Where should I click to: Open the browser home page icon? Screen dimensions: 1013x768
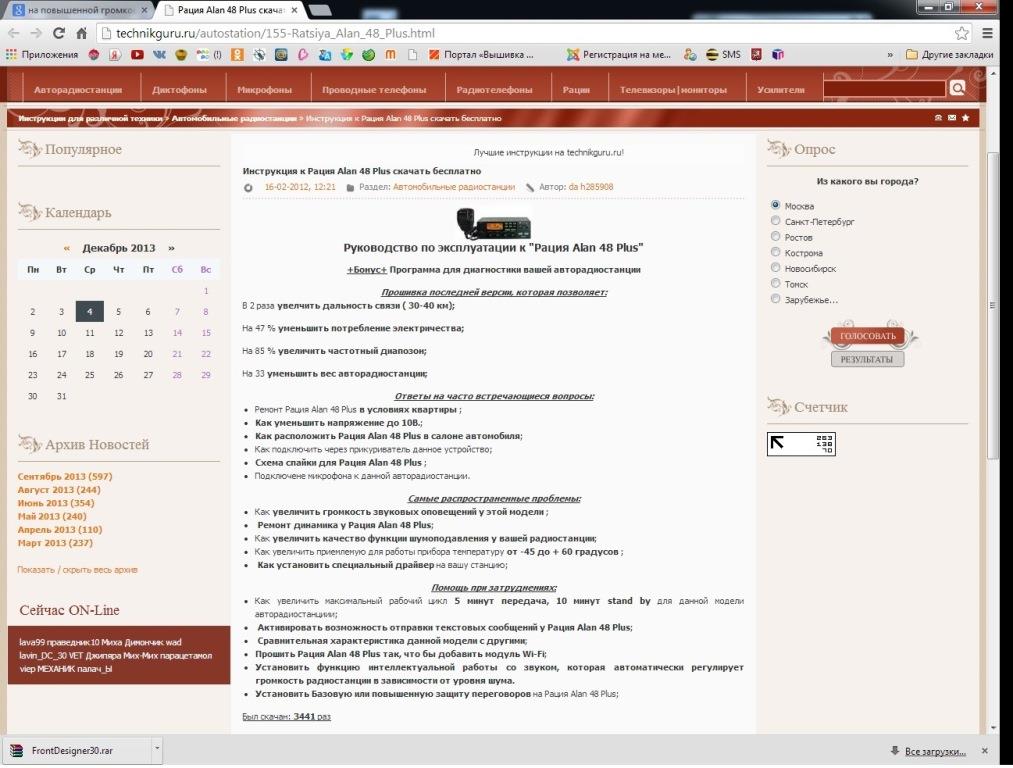81,33
